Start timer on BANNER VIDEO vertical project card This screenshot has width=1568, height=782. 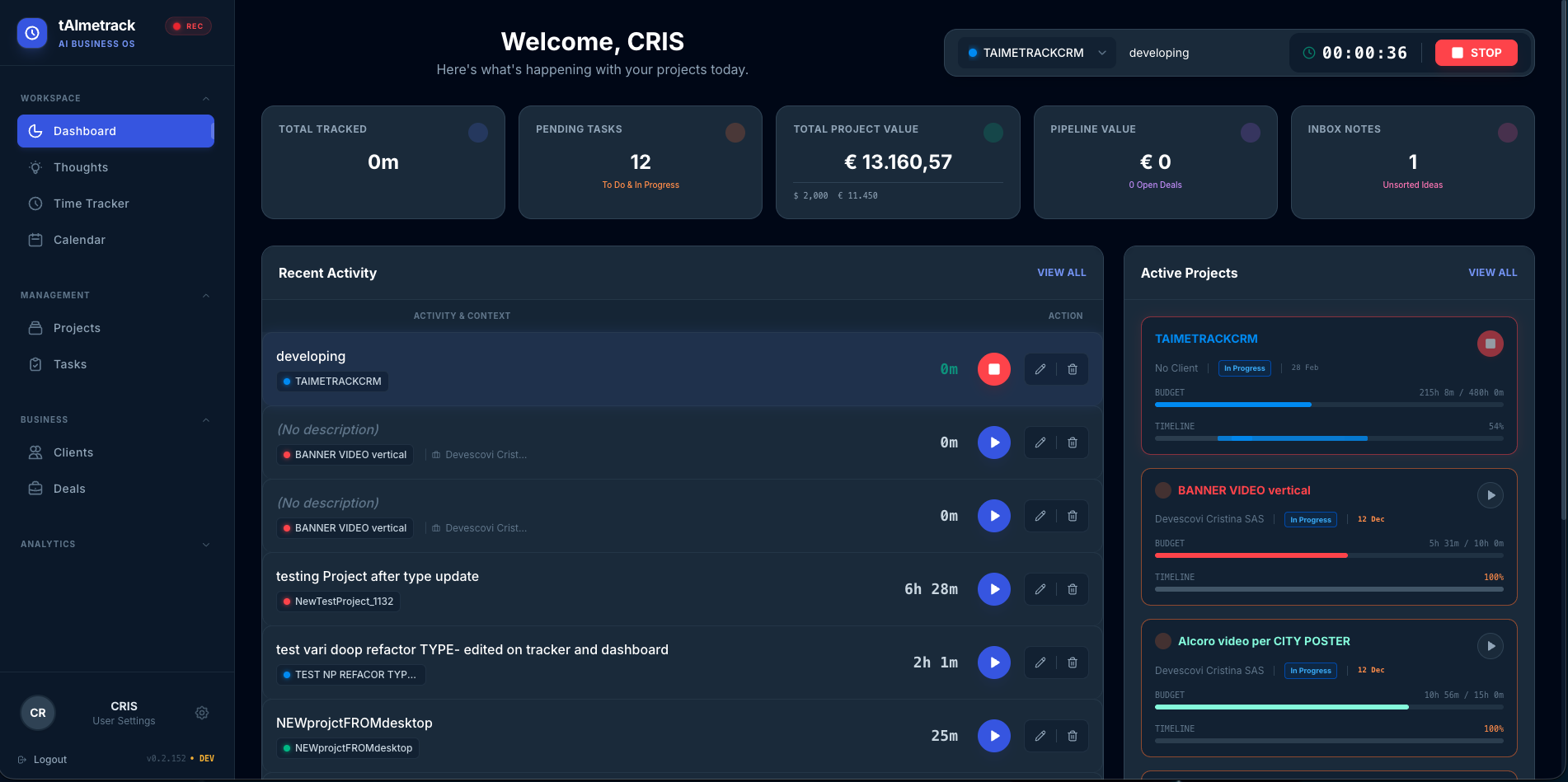click(1491, 495)
